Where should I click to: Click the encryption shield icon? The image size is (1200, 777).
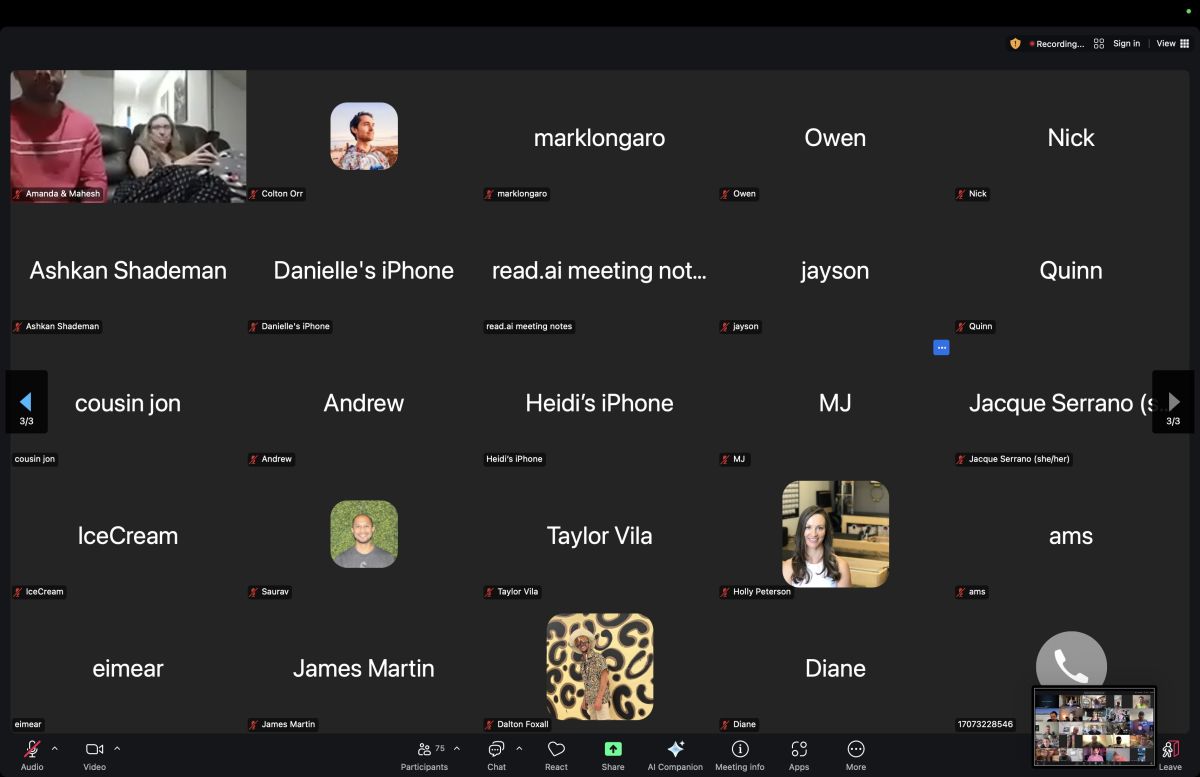pyautogui.click(x=1015, y=44)
